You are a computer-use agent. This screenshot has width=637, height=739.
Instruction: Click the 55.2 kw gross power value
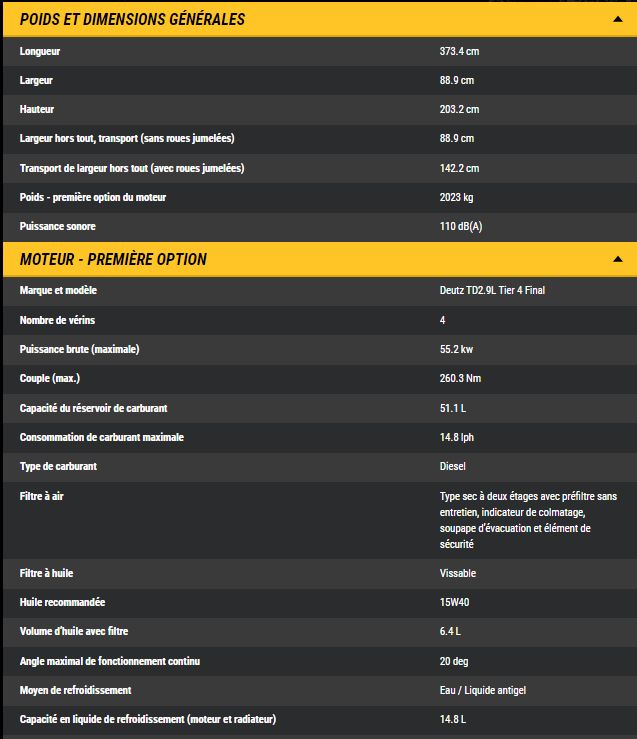(x=457, y=349)
